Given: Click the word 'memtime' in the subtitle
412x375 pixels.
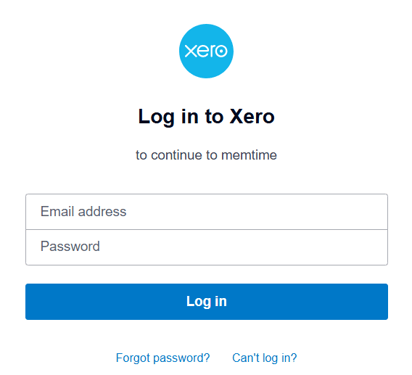Looking at the screenshot, I should [x=249, y=155].
